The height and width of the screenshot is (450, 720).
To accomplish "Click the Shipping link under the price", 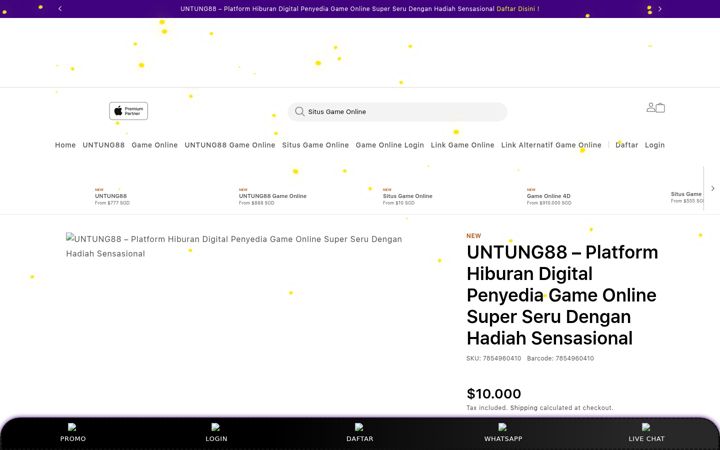I will coord(524,408).
